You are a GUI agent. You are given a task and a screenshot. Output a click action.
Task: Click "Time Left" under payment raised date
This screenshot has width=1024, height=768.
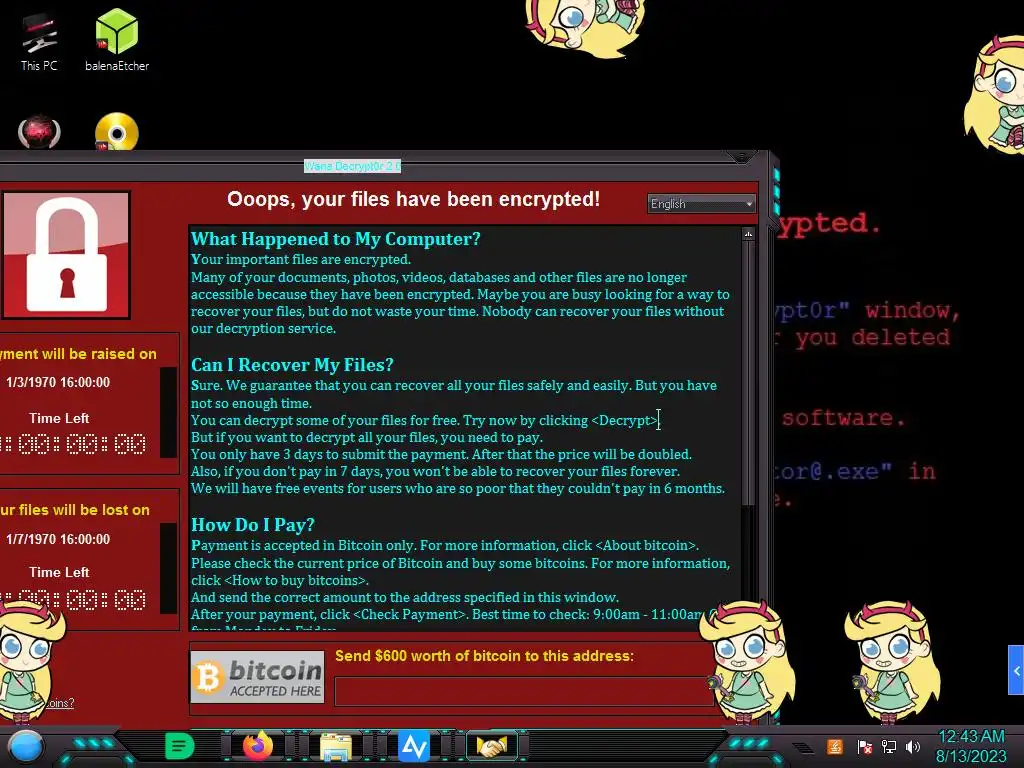59,419
